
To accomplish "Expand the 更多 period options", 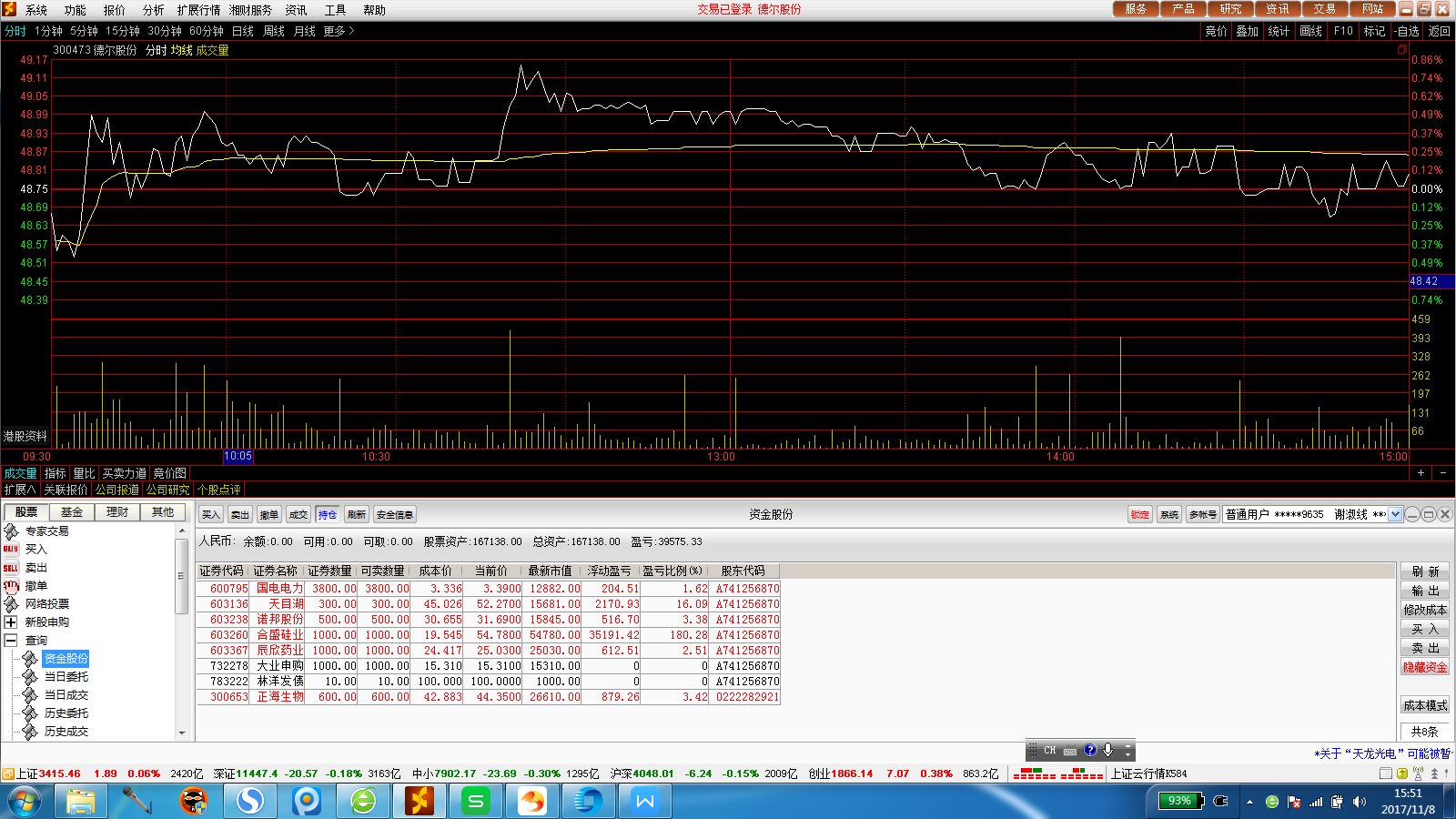I will pyautogui.click(x=339, y=31).
